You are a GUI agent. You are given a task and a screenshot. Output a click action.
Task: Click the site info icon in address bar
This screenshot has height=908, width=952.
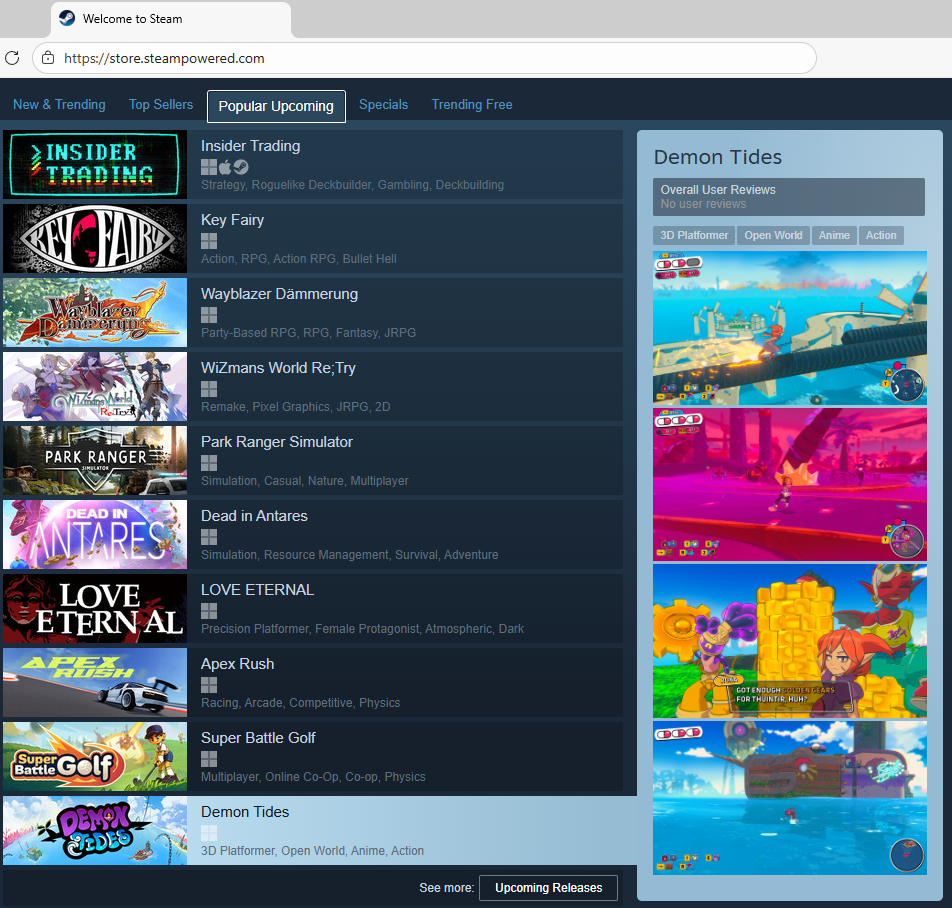tap(47, 58)
